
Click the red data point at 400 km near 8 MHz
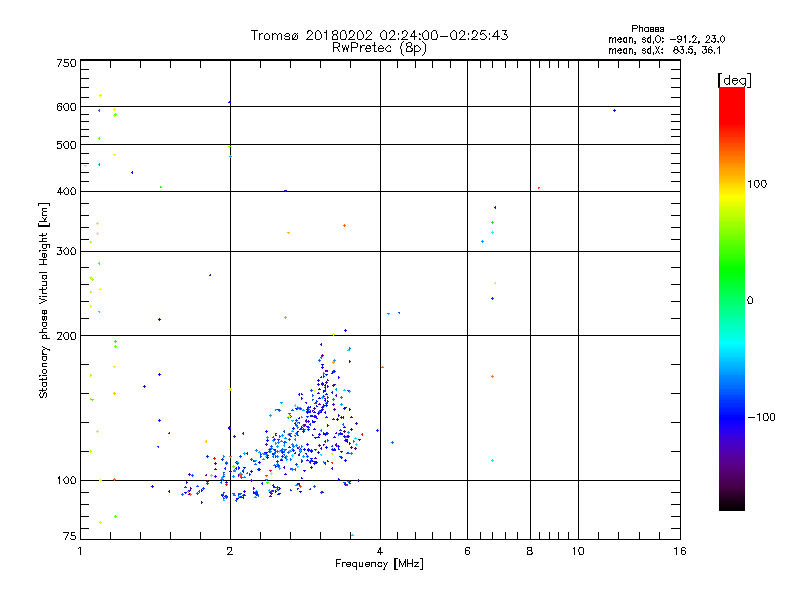pos(539,188)
